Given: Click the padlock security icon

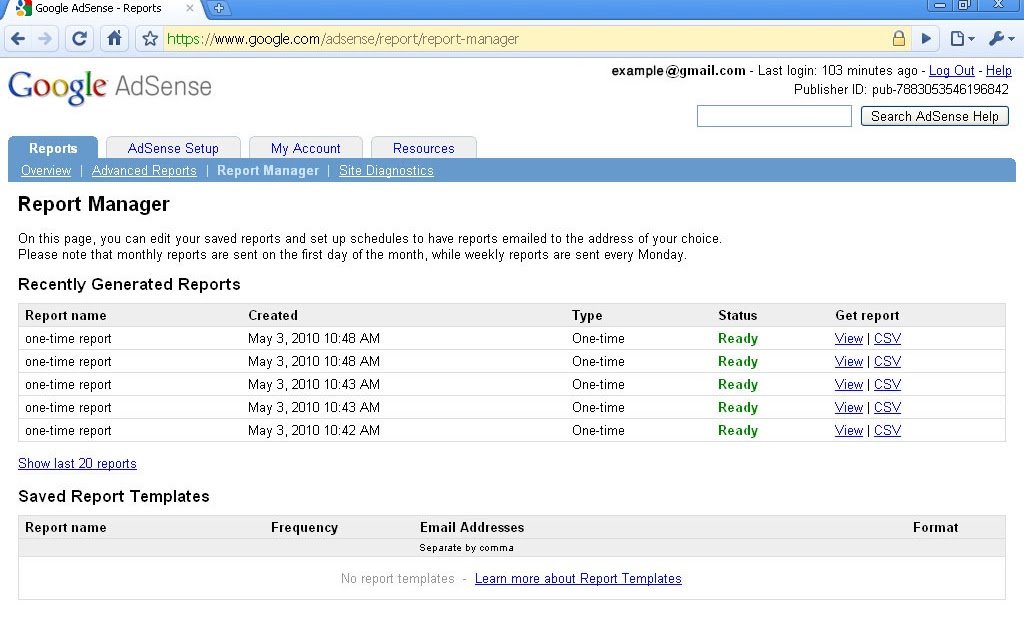Looking at the screenshot, I should pyautogui.click(x=899, y=39).
